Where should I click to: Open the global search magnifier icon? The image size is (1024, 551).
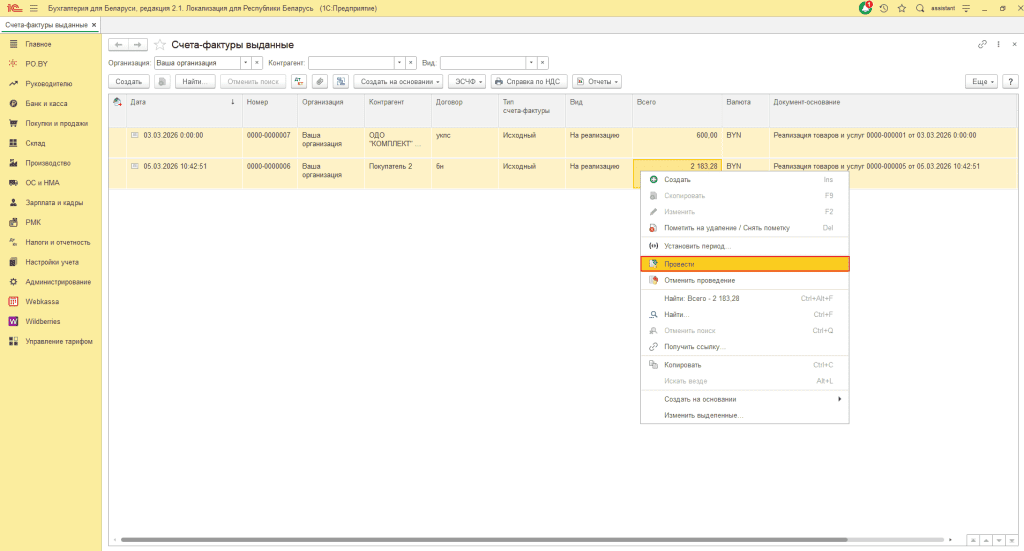click(x=919, y=8)
